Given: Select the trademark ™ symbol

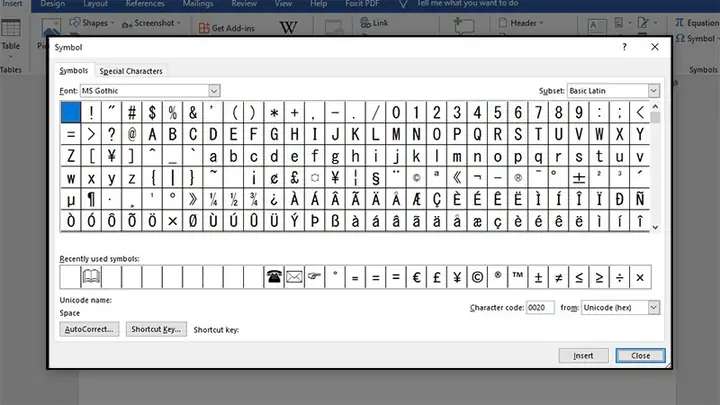Looking at the screenshot, I should coord(518,277).
